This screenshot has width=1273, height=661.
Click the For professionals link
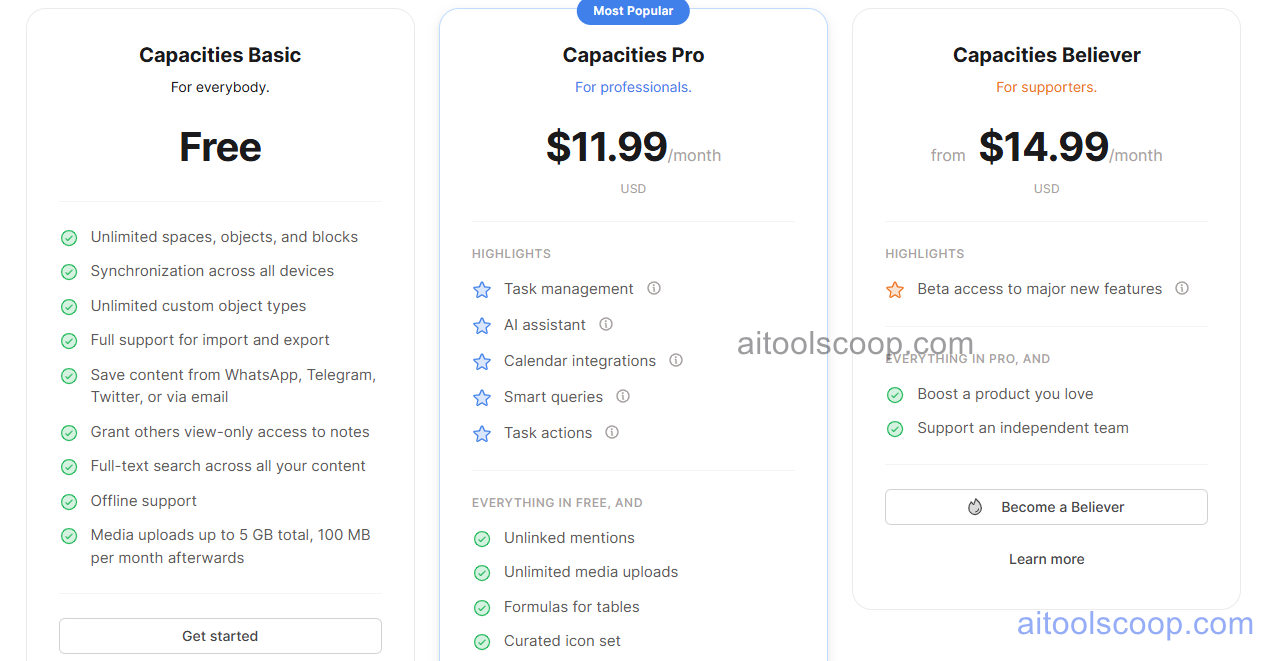[633, 87]
